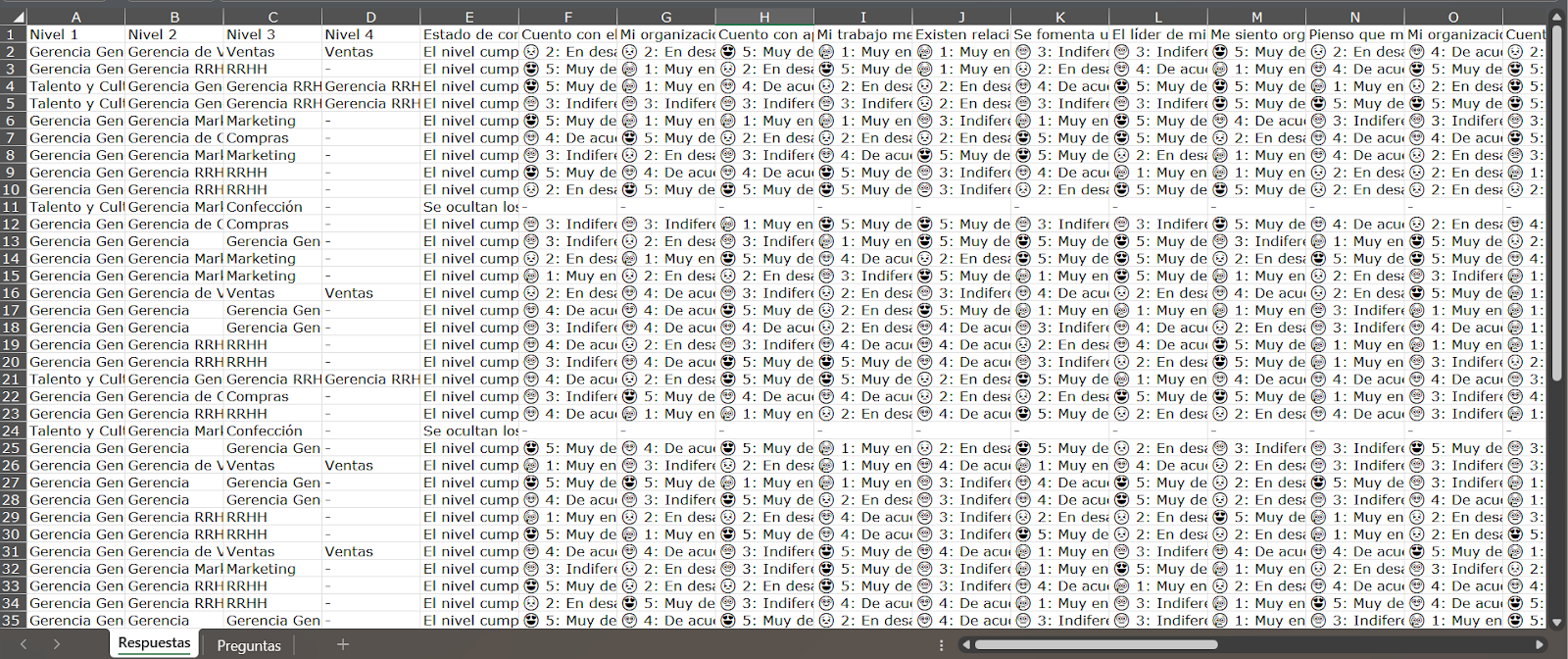The width and height of the screenshot is (1568, 659).
Task: Click cell C11 containing Confección
Action: click(272, 207)
